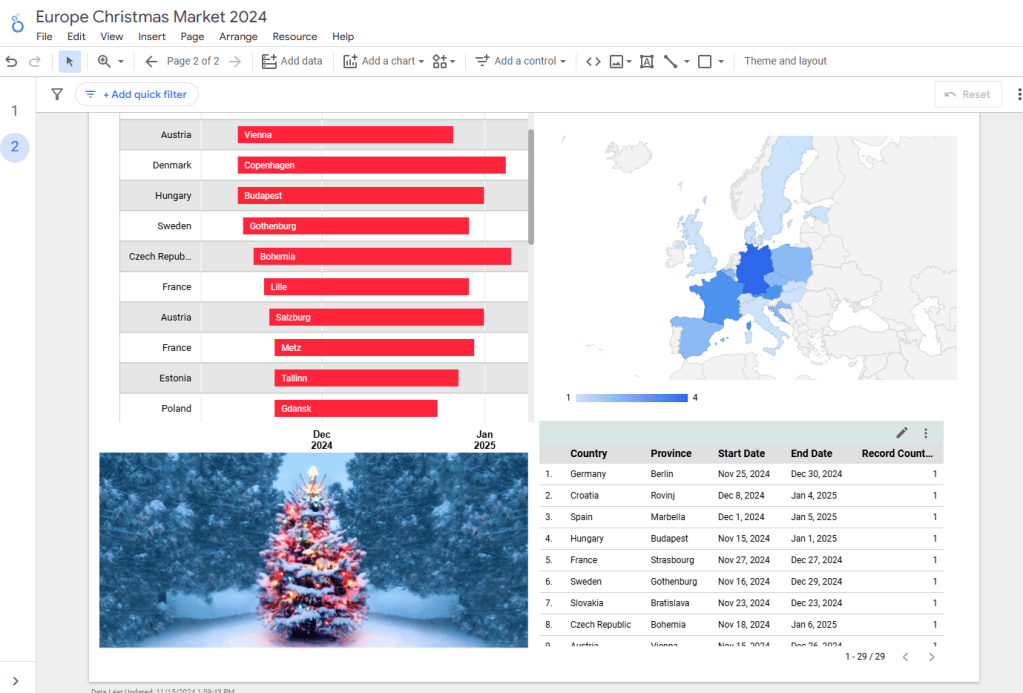The height and width of the screenshot is (693, 1023).
Task: Open Theme and layout panel
Action: click(x=785, y=61)
